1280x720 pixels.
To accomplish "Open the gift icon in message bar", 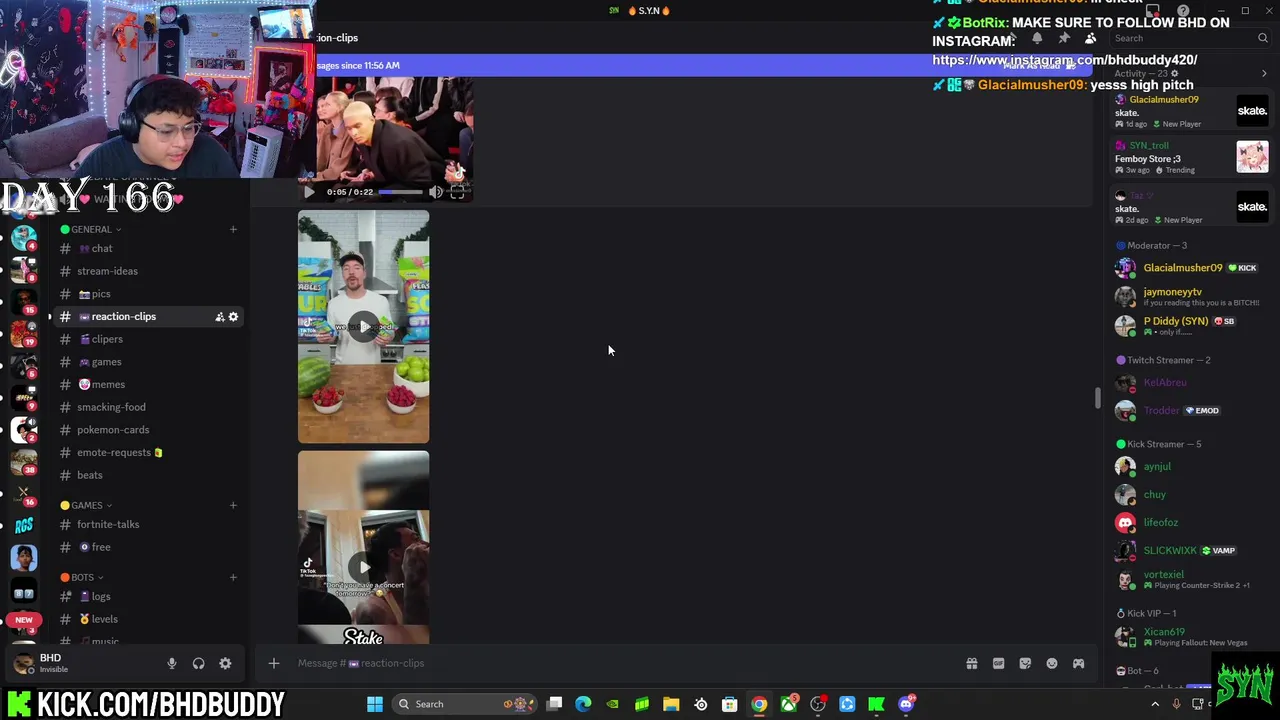I will pyautogui.click(x=971, y=663).
